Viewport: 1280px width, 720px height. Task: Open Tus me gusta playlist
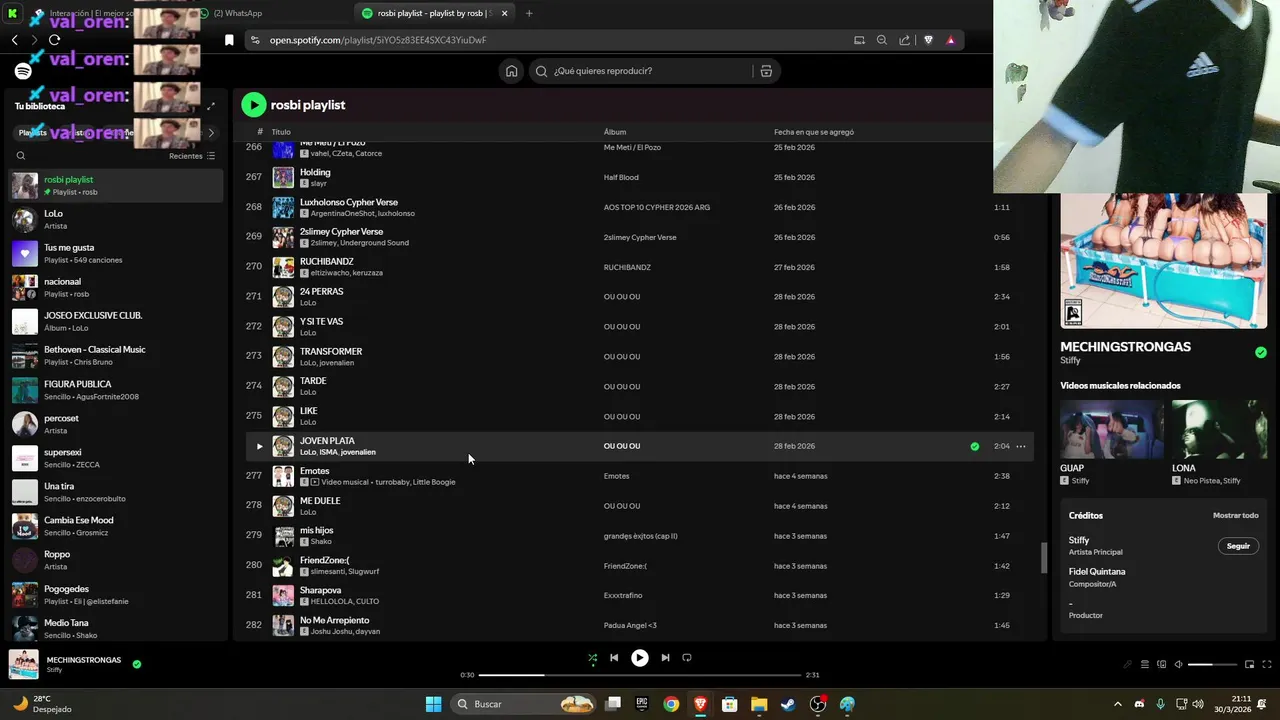116,253
